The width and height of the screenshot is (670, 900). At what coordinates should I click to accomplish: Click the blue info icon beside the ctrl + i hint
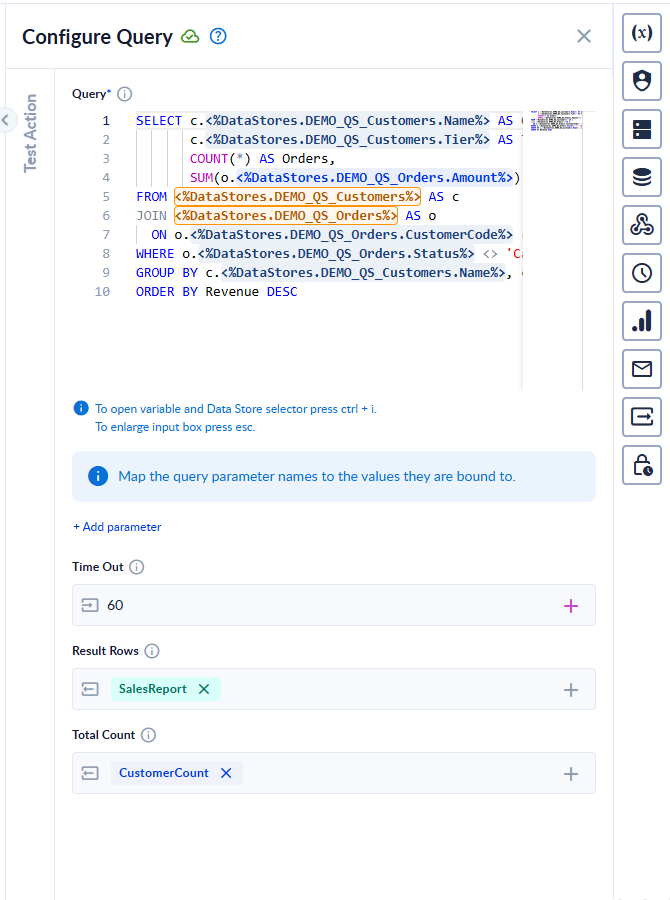pyautogui.click(x=81, y=408)
